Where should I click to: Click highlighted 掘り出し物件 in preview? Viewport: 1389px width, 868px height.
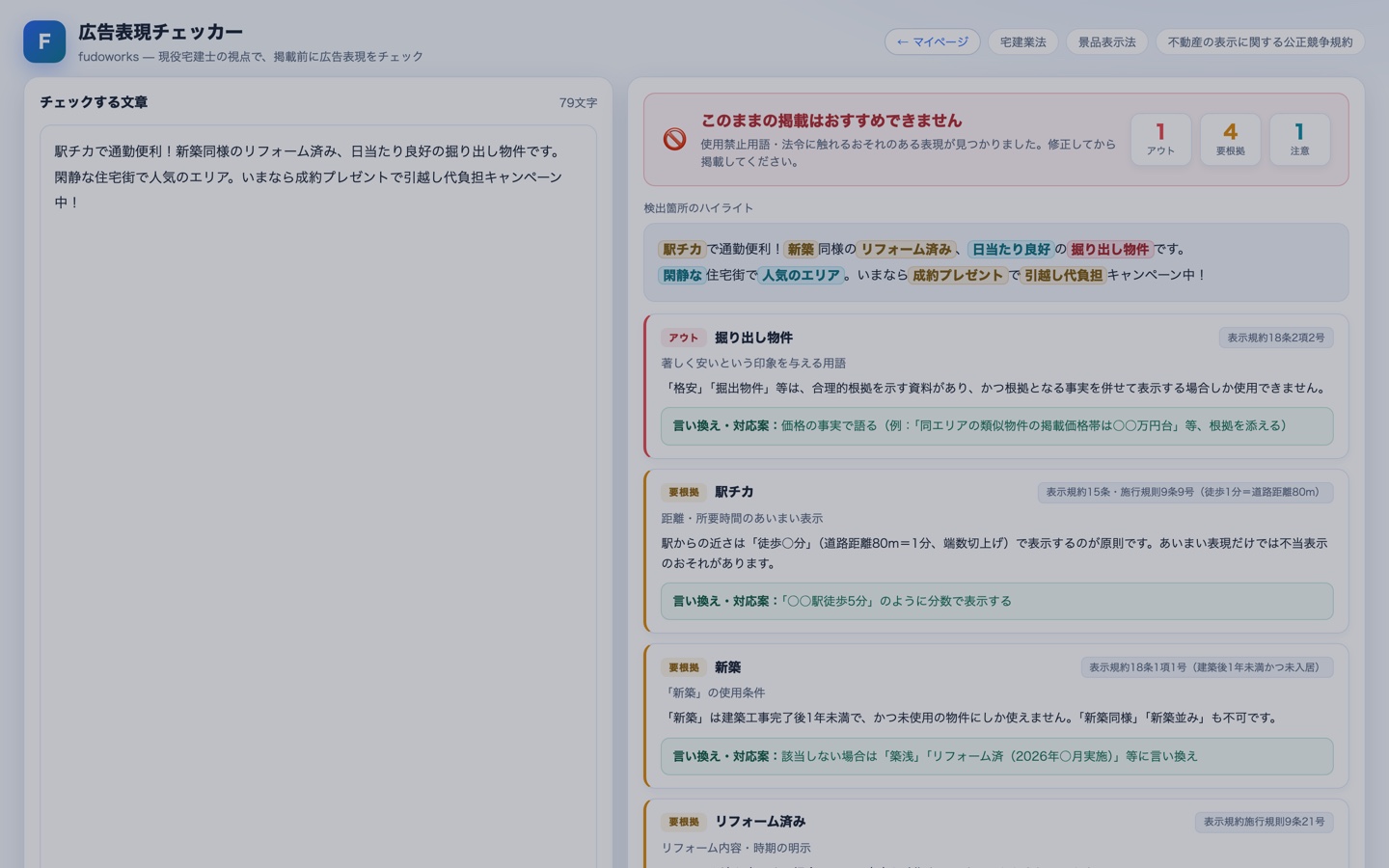coord(1110,249)
